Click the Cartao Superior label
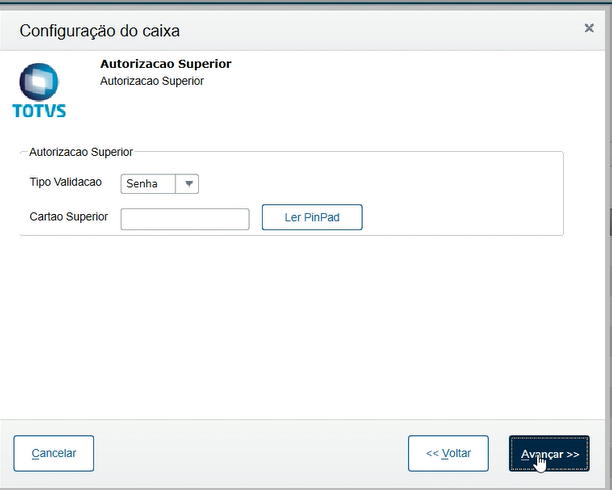 pyautogui.click(x=69, y=217)
